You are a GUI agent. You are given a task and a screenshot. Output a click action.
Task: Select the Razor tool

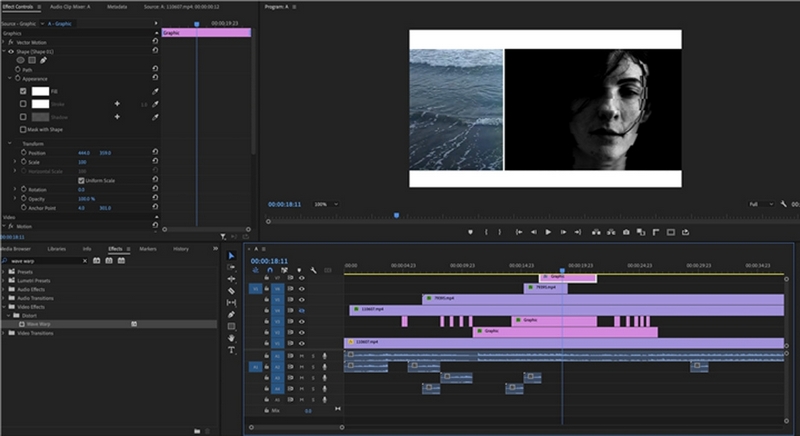click(232, 291)
